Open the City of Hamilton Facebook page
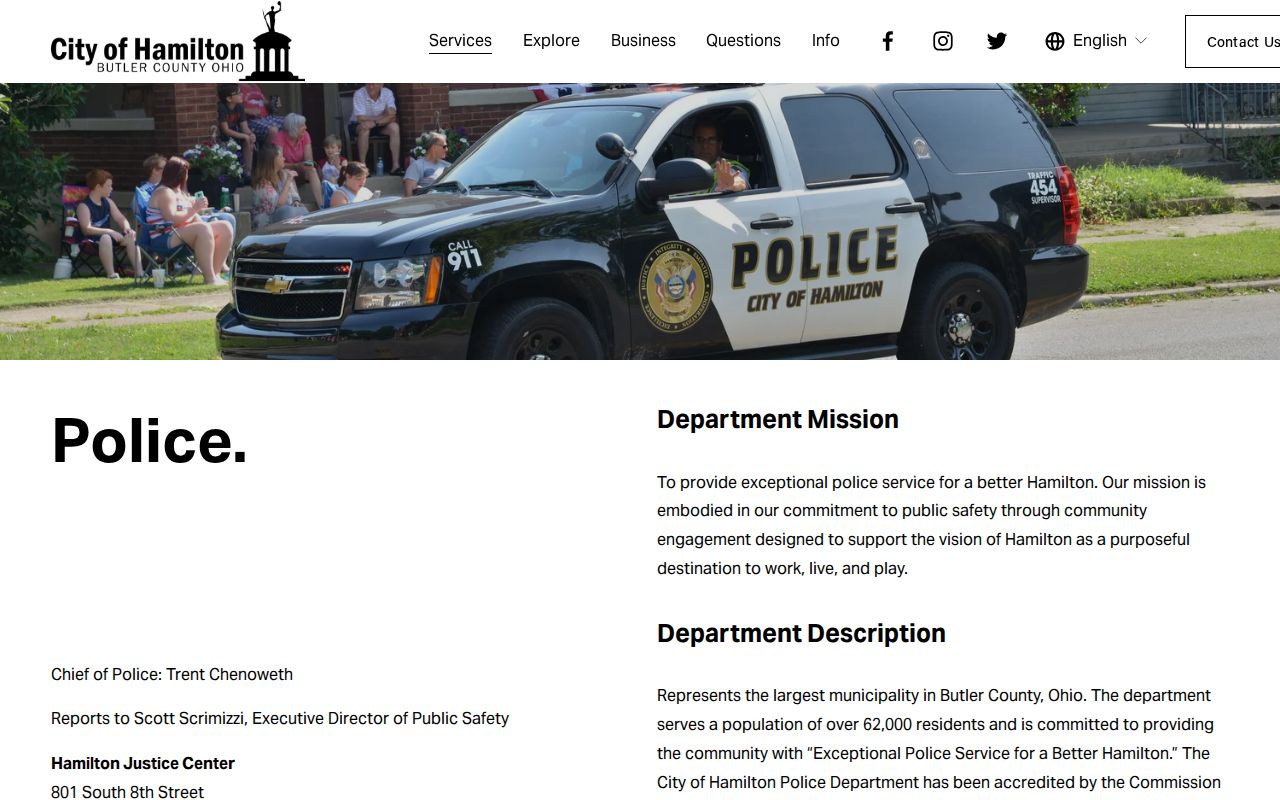The image size is (1280, 800). pos(887,41)
